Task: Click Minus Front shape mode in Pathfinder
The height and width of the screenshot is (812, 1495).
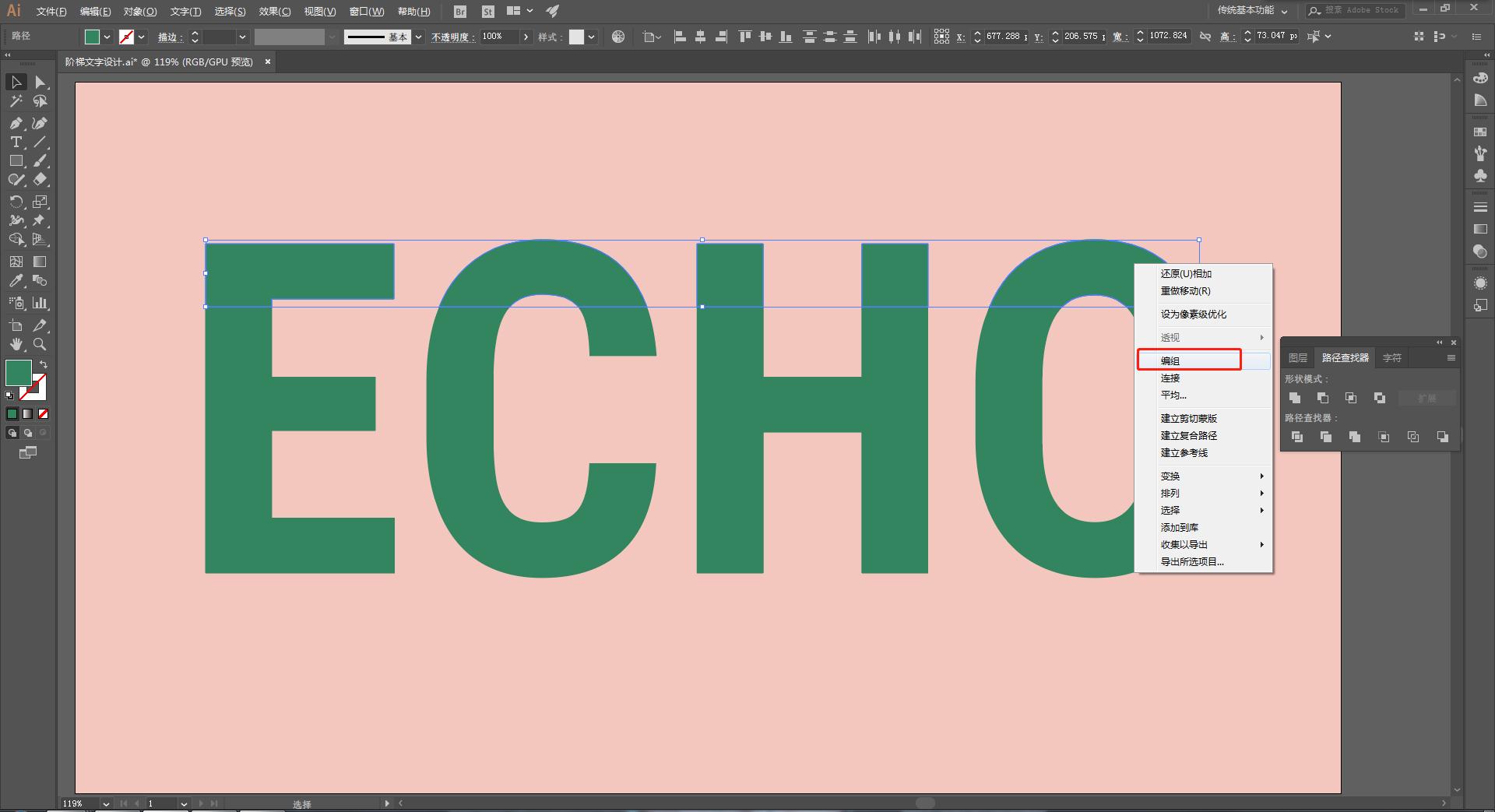Action: point(1323,398)
